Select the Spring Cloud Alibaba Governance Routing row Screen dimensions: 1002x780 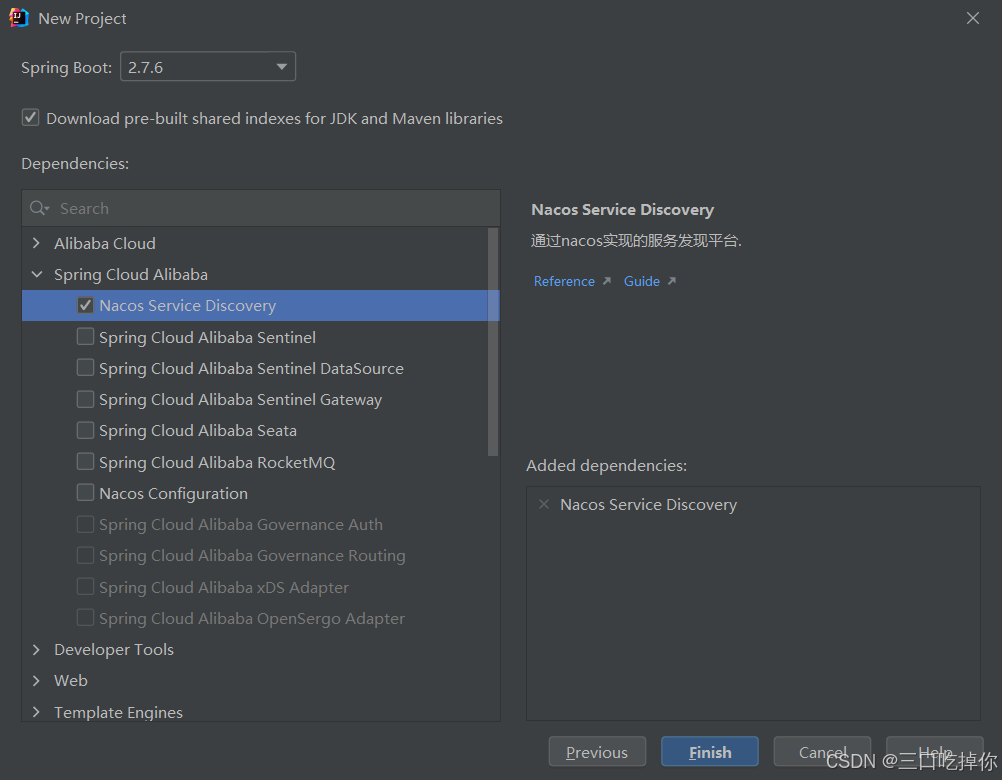pos(260,556)
